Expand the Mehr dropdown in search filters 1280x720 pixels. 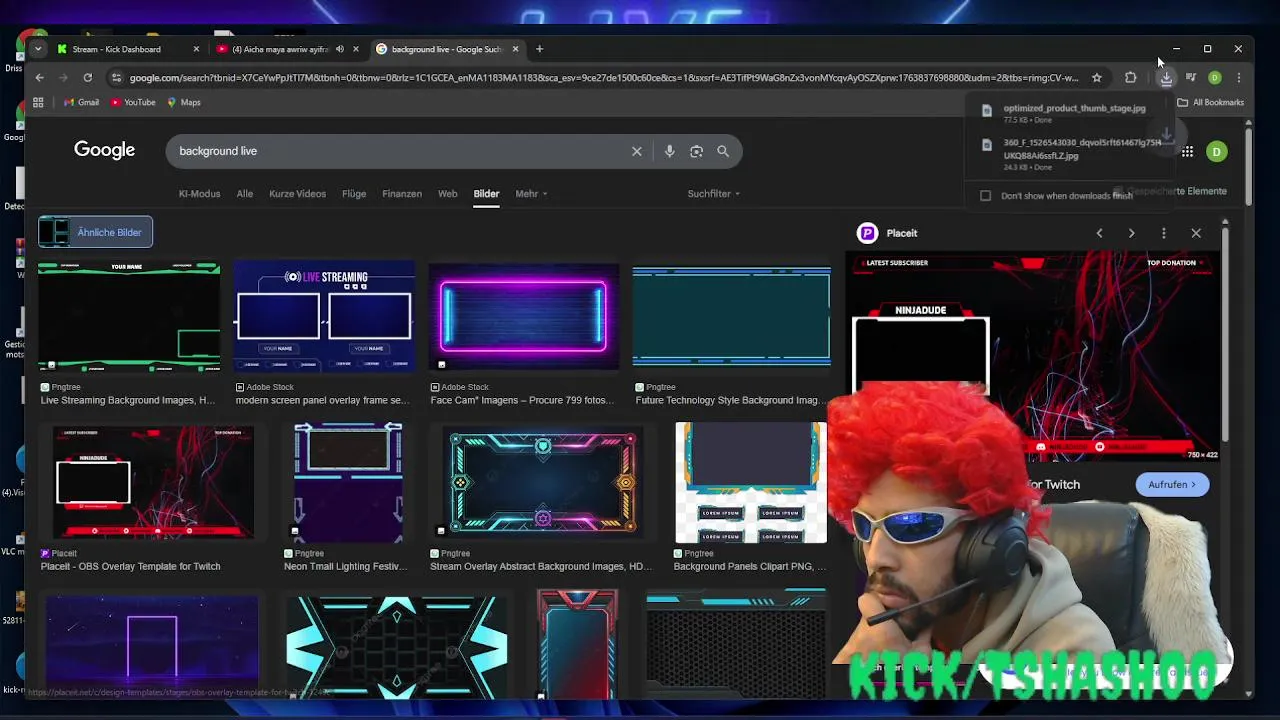point(531,194)
